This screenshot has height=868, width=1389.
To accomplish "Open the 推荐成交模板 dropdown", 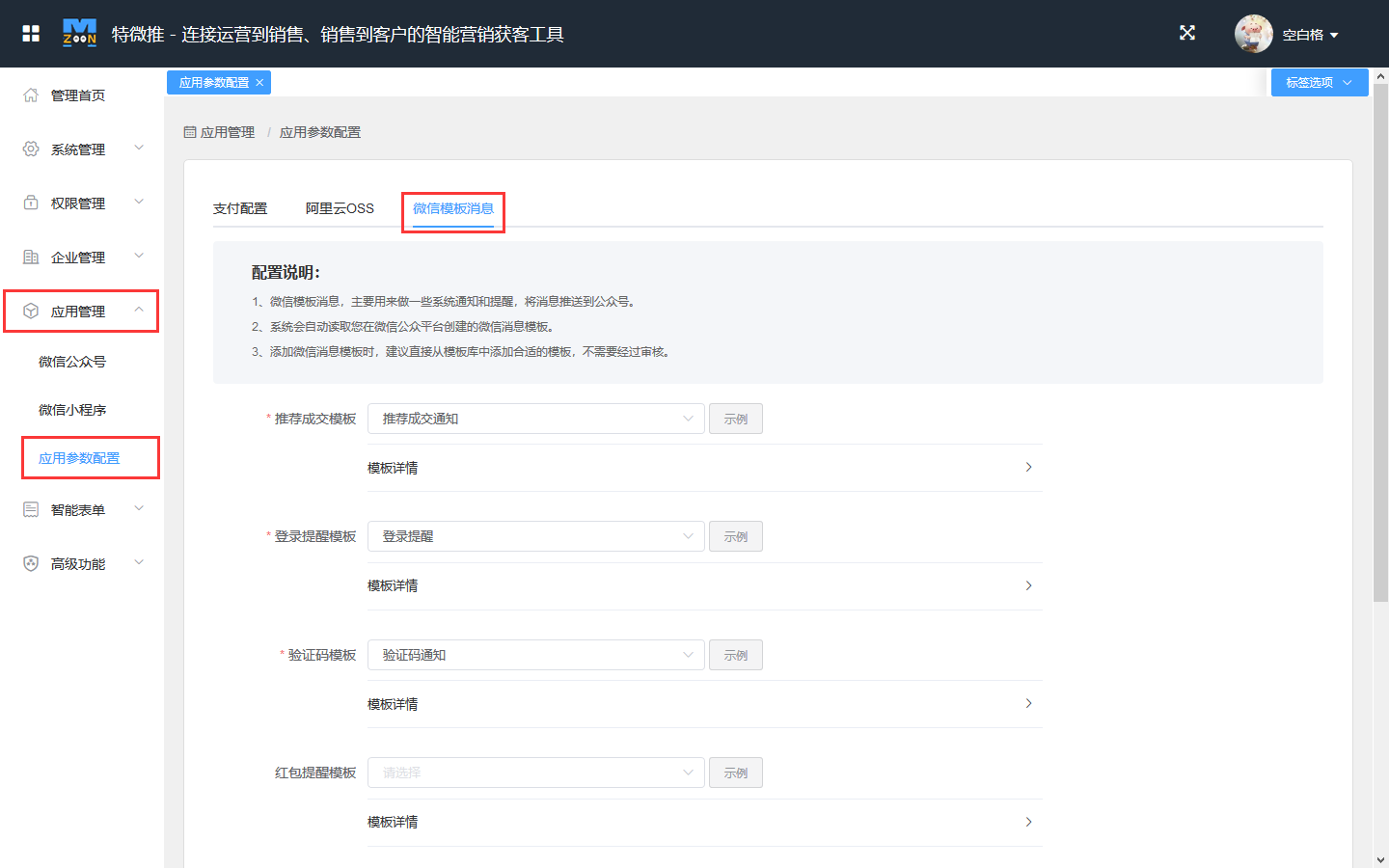I will pyautogui.click(x=535, y=419).
